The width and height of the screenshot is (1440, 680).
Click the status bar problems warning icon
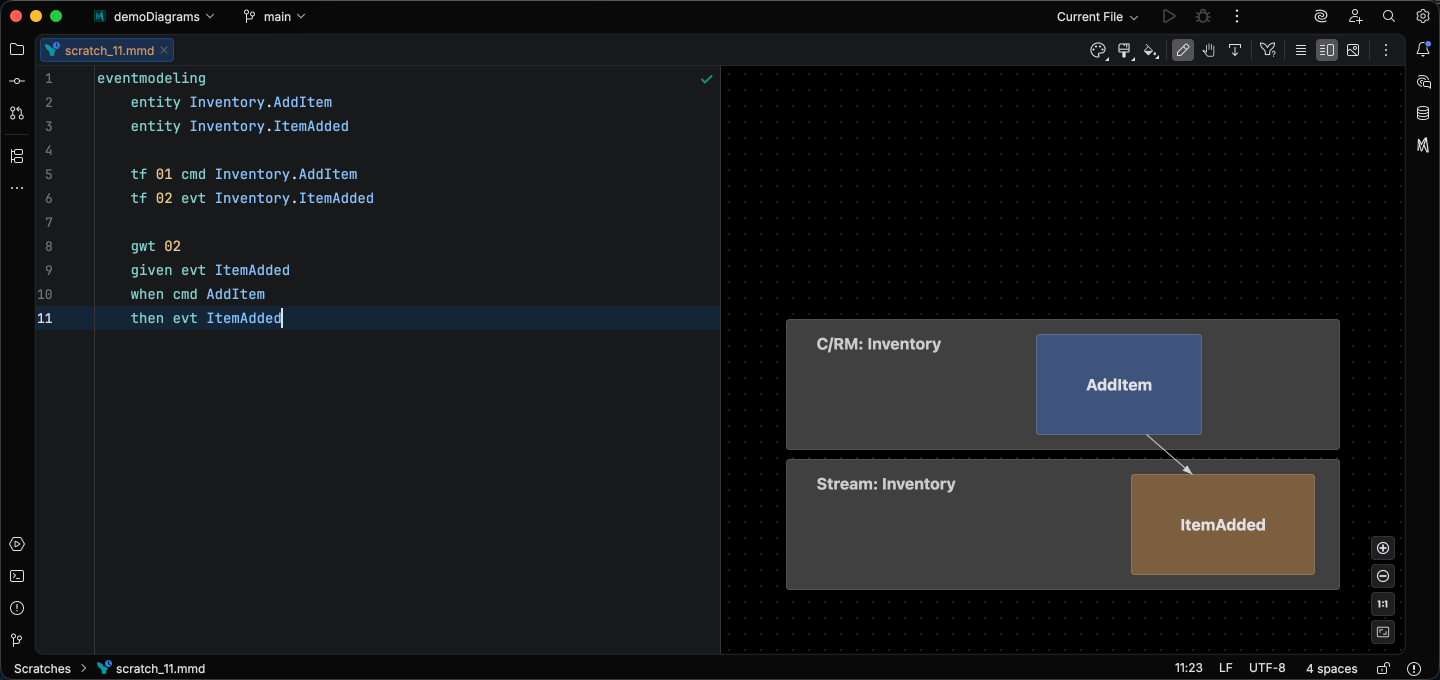tap(1413, 668)
